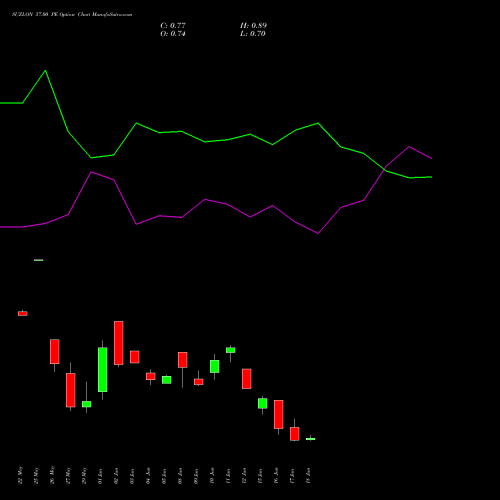Click the open value O: 0.74
Screen dimensions: 500x500
(x=173, y=34)
